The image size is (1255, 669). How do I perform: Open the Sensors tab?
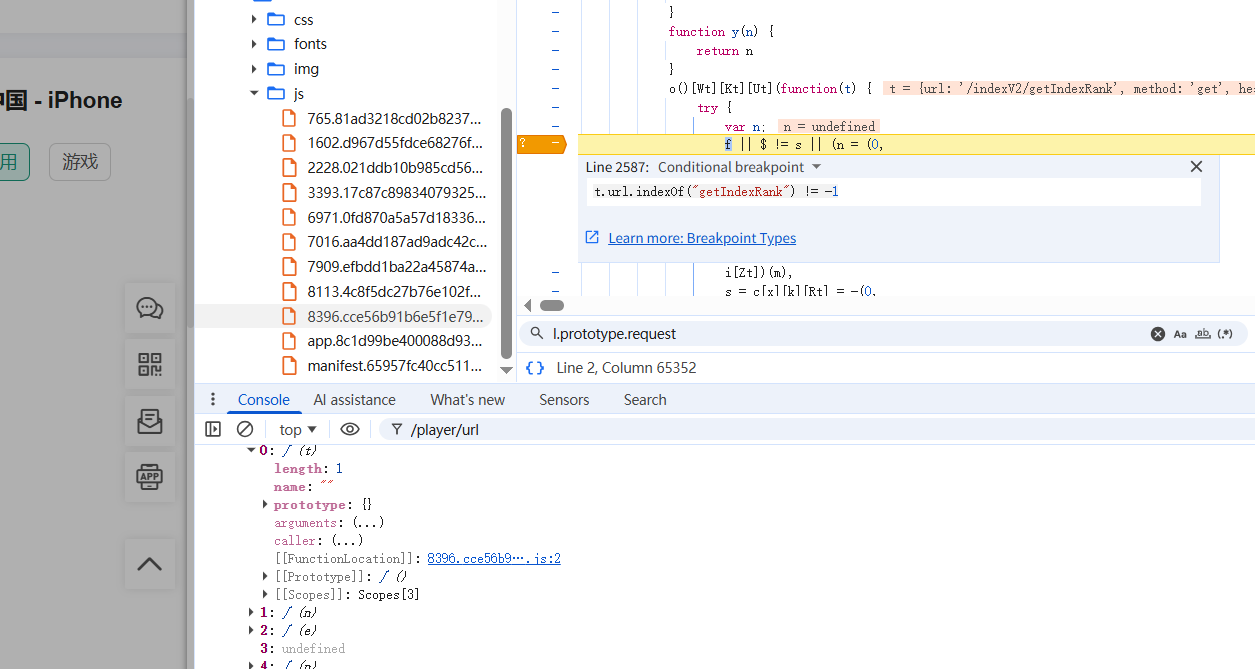click(x=564, y=400)
